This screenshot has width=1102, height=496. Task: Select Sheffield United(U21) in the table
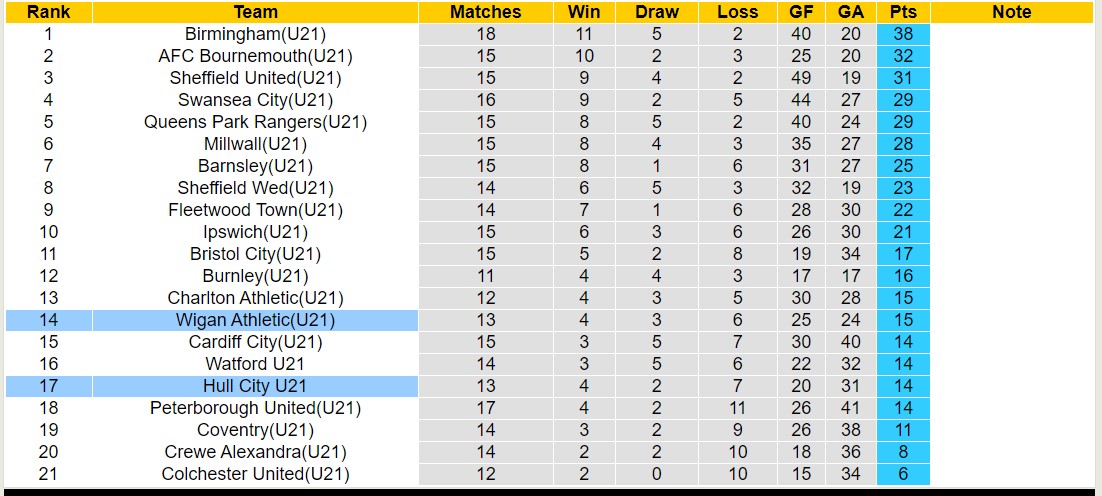coord(255,78)
